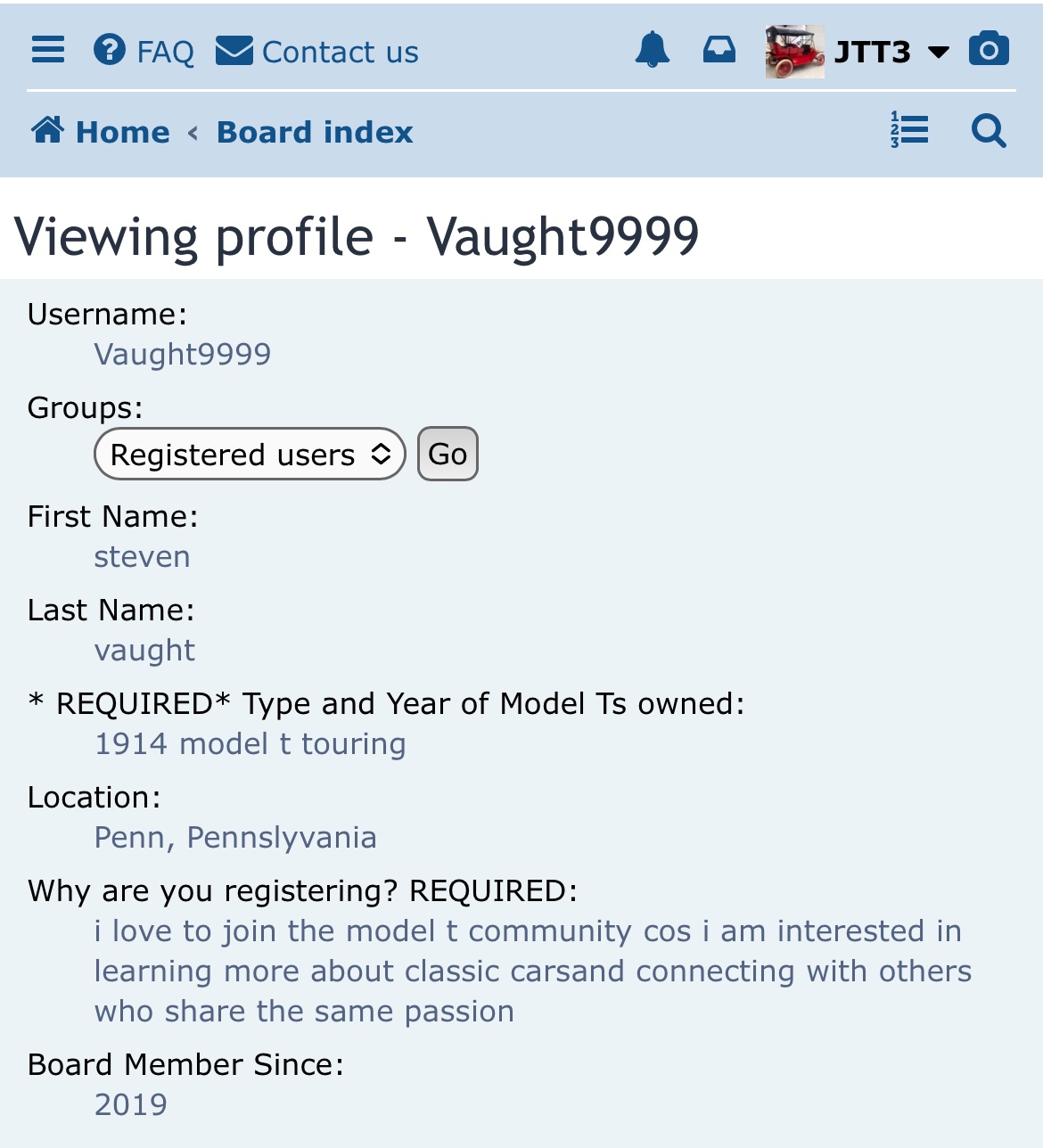Open the hamburger navigation menu
The image size is (1043, 1148).
tap(48, 50)
